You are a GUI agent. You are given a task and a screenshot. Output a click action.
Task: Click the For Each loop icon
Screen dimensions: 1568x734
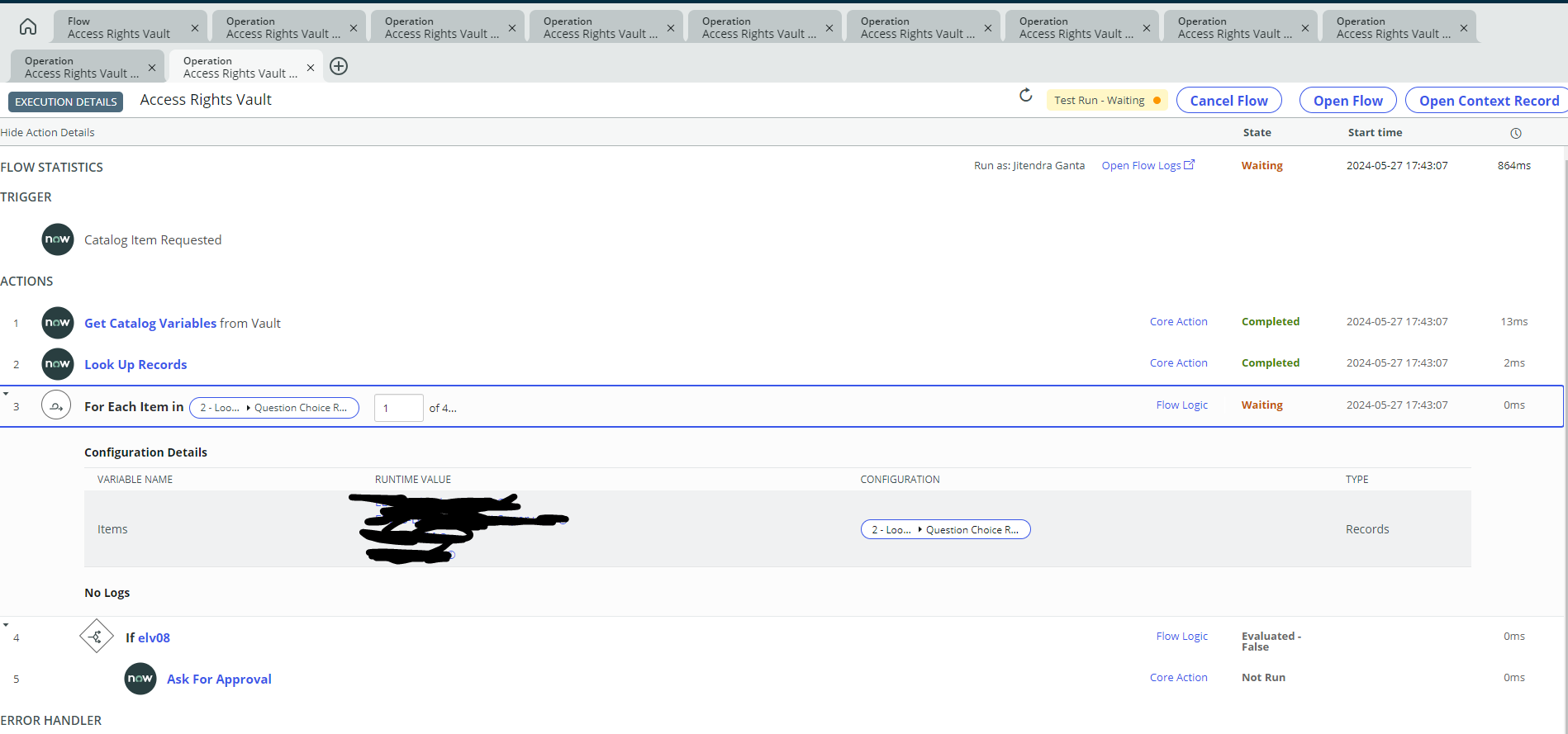(56, 405)
